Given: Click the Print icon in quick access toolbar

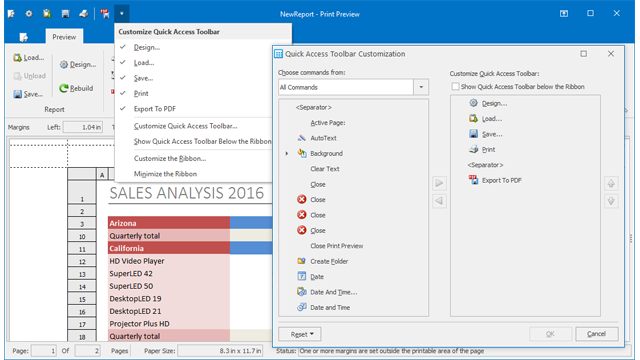Looking at the screenshot, I should click(84, 14).
